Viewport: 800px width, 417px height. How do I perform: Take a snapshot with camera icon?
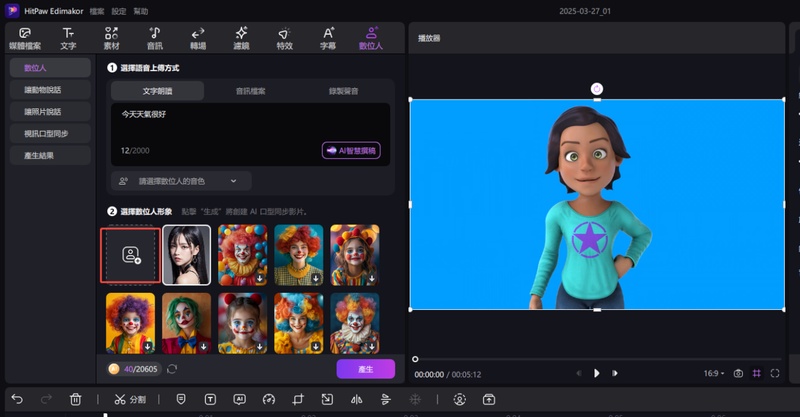pyautogui.click(x=738, y=374)
